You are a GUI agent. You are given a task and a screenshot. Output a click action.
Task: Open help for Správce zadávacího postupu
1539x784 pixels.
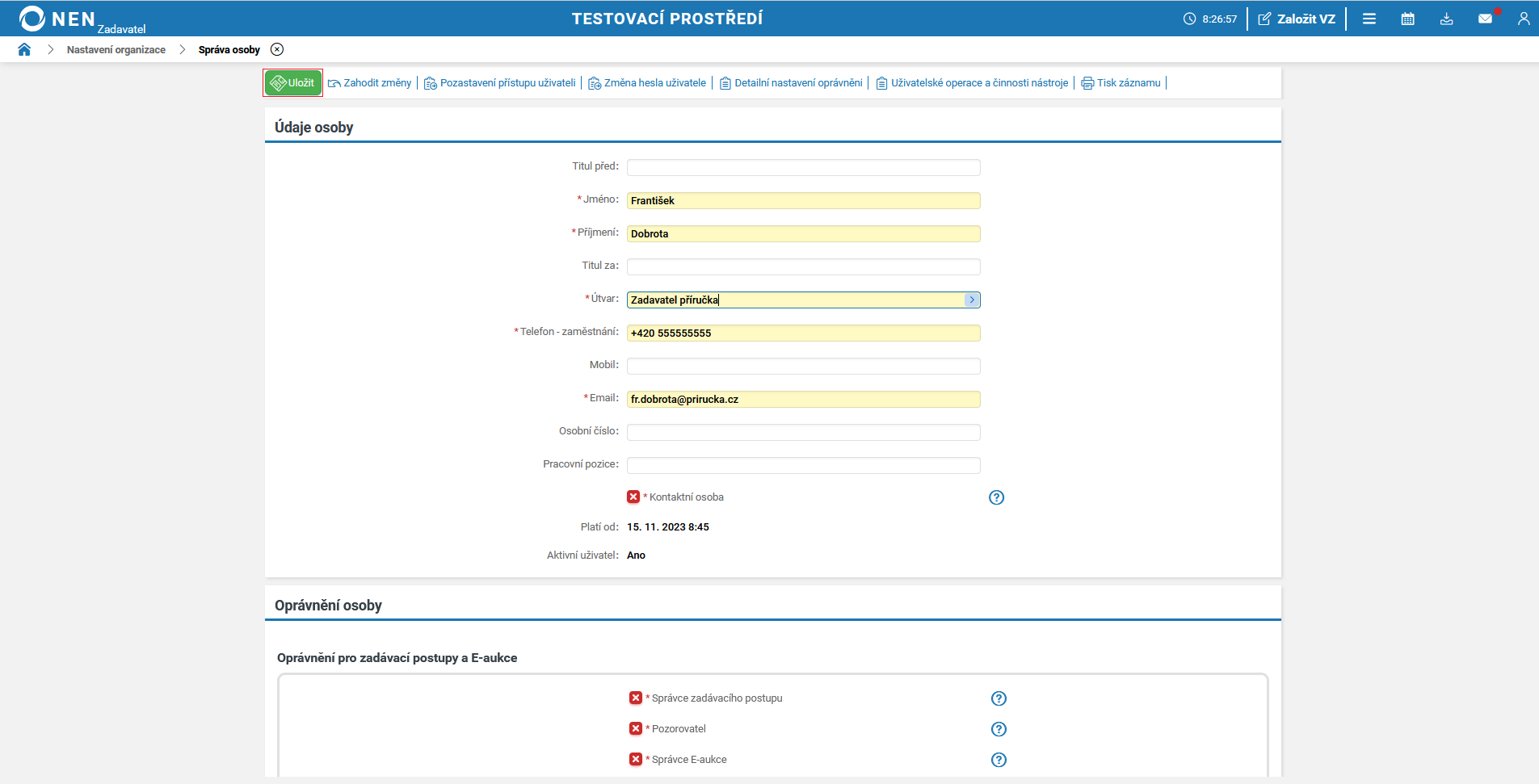tap(999, 698)
